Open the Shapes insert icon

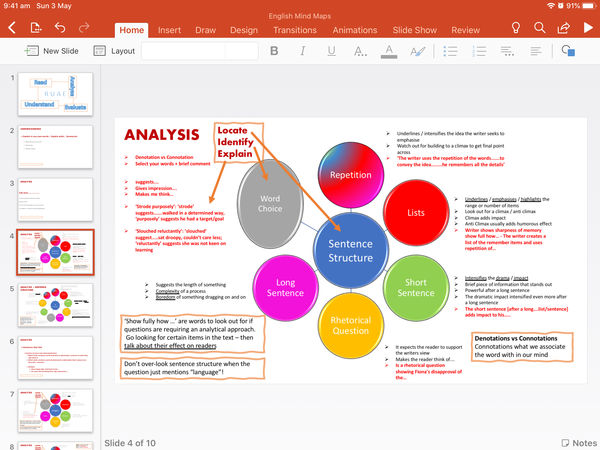coord(568,51)
